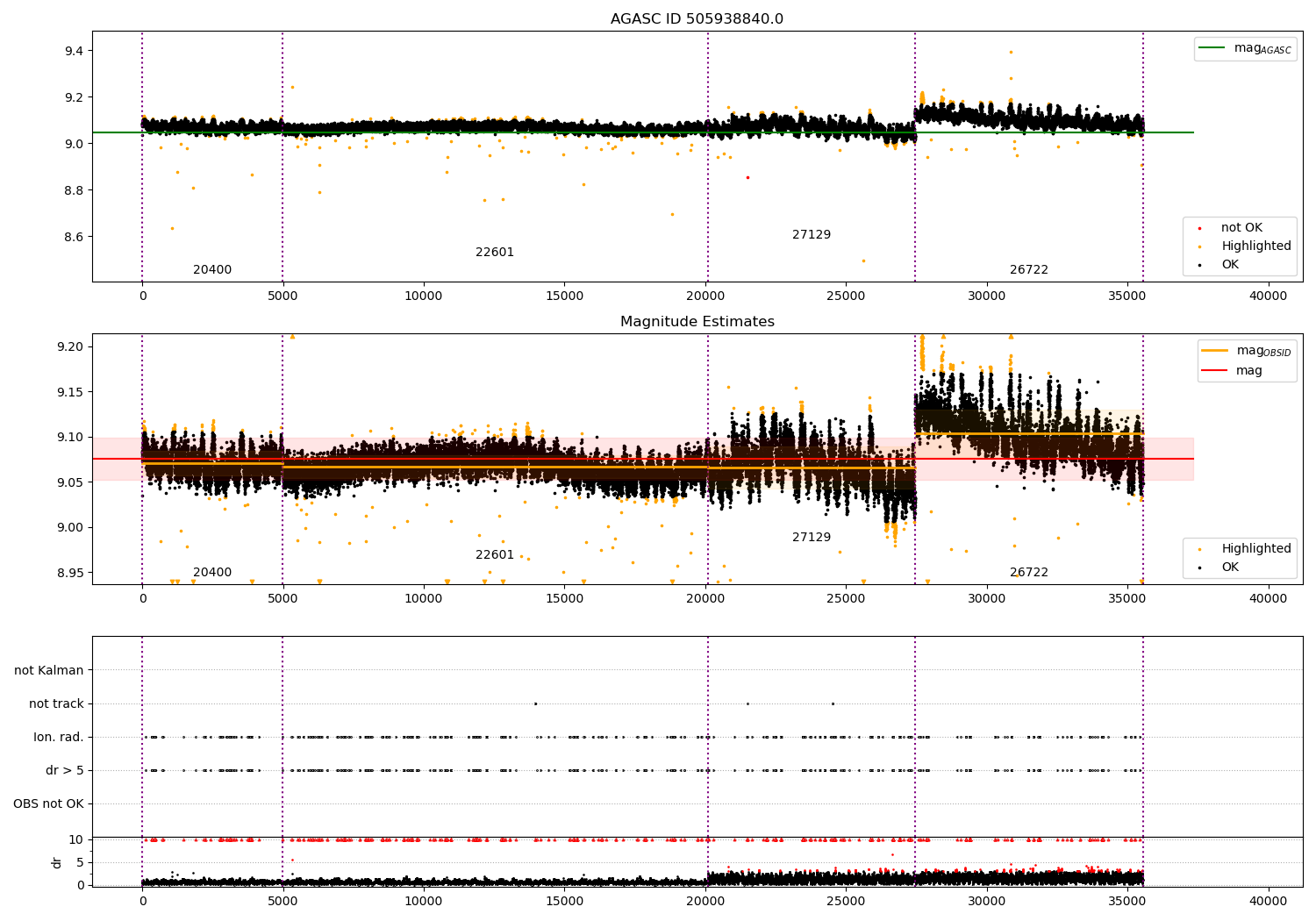Screen dimensions: 1316x921
Task: Click the 9.05 tick on the middle y-axis
Action: [70, 482]
